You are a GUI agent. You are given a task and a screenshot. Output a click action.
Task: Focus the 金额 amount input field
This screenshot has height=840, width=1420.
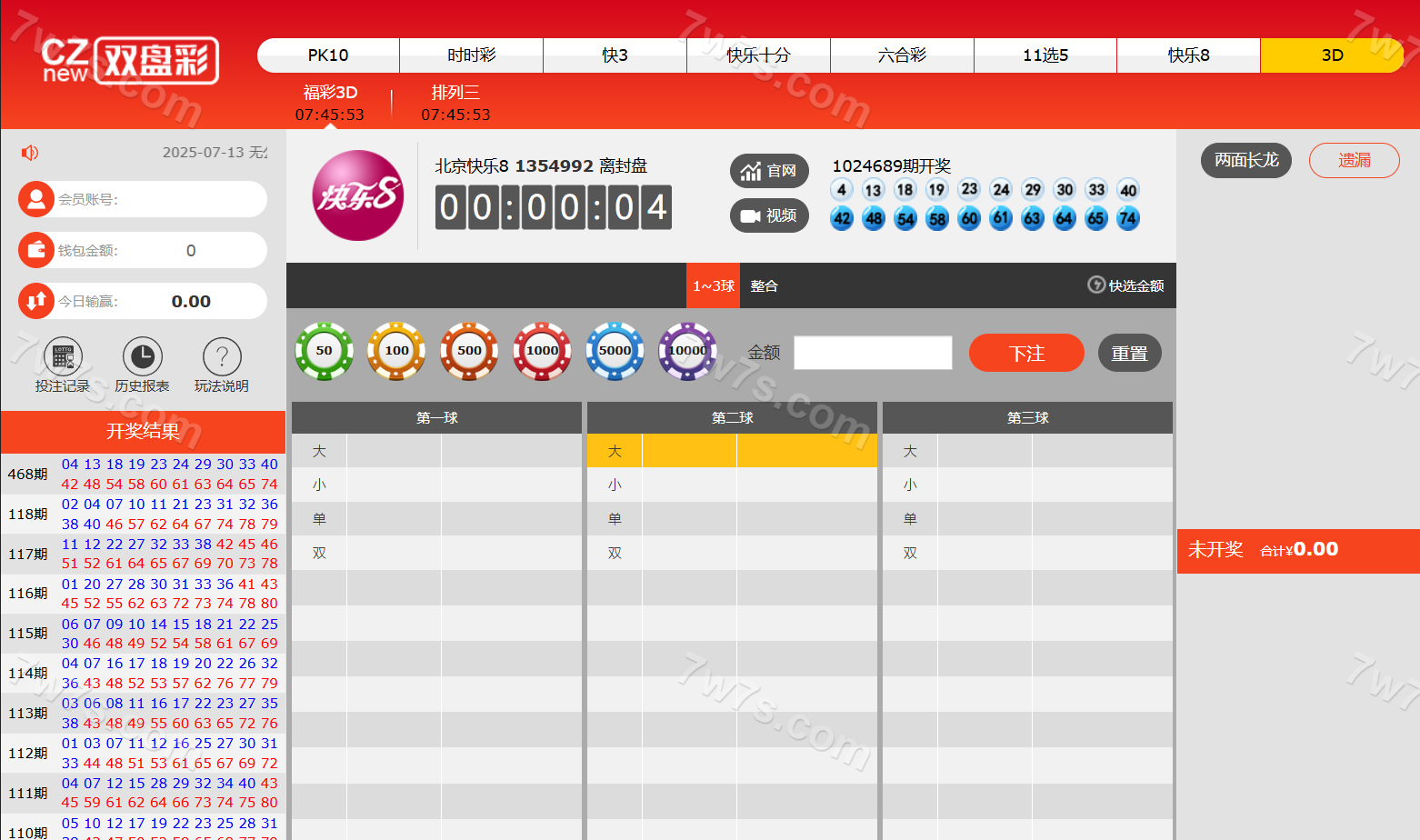point(873,353)
